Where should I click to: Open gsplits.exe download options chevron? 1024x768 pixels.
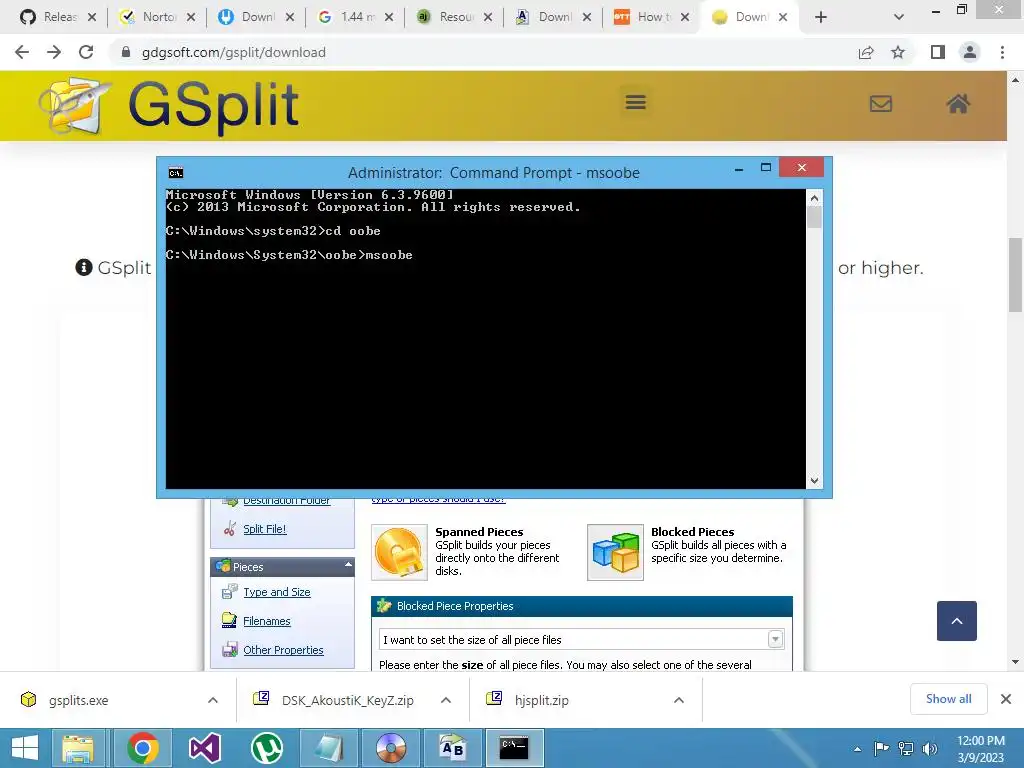click(213, 700)
